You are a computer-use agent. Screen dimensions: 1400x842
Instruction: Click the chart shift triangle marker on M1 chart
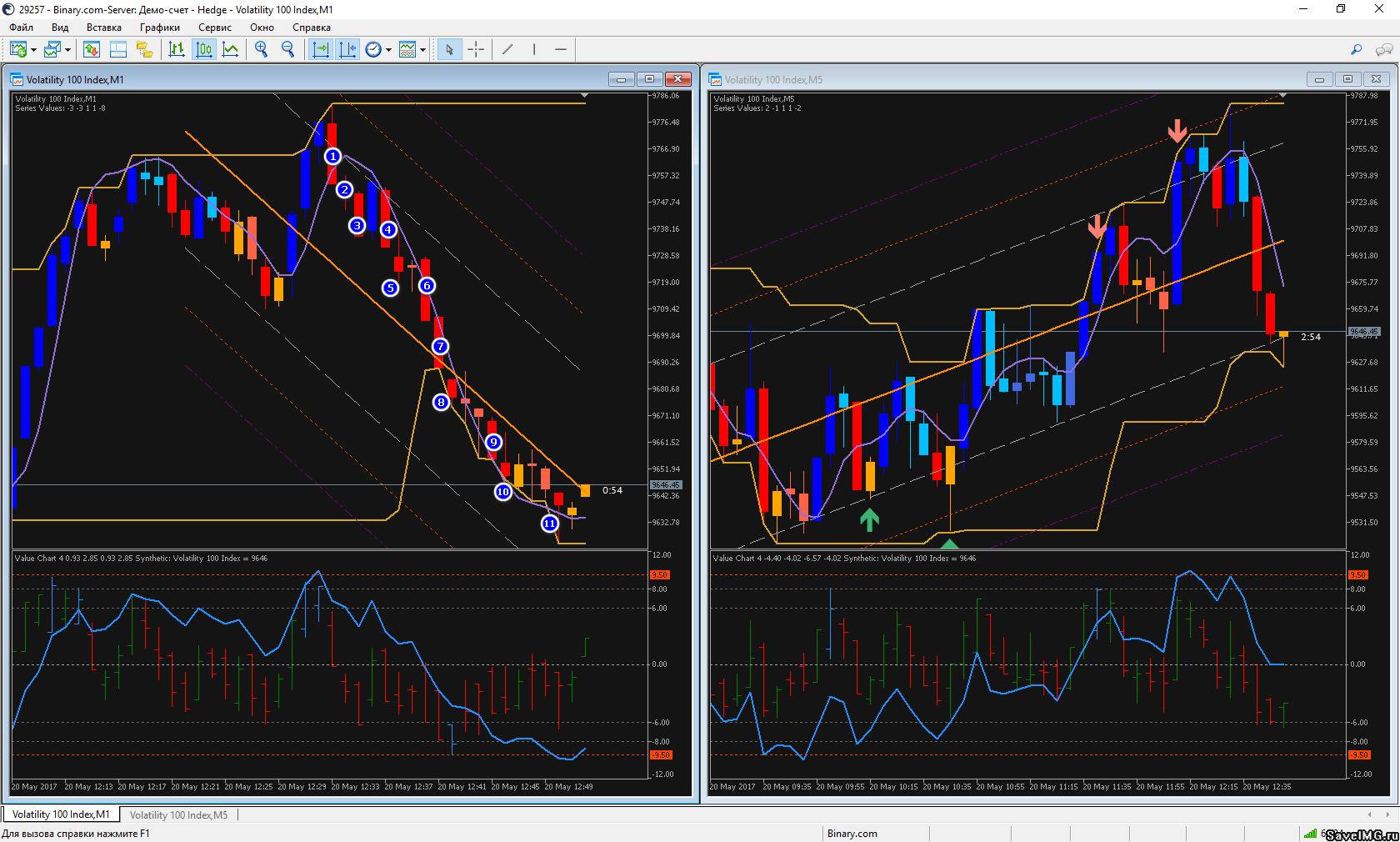[584, 96]
